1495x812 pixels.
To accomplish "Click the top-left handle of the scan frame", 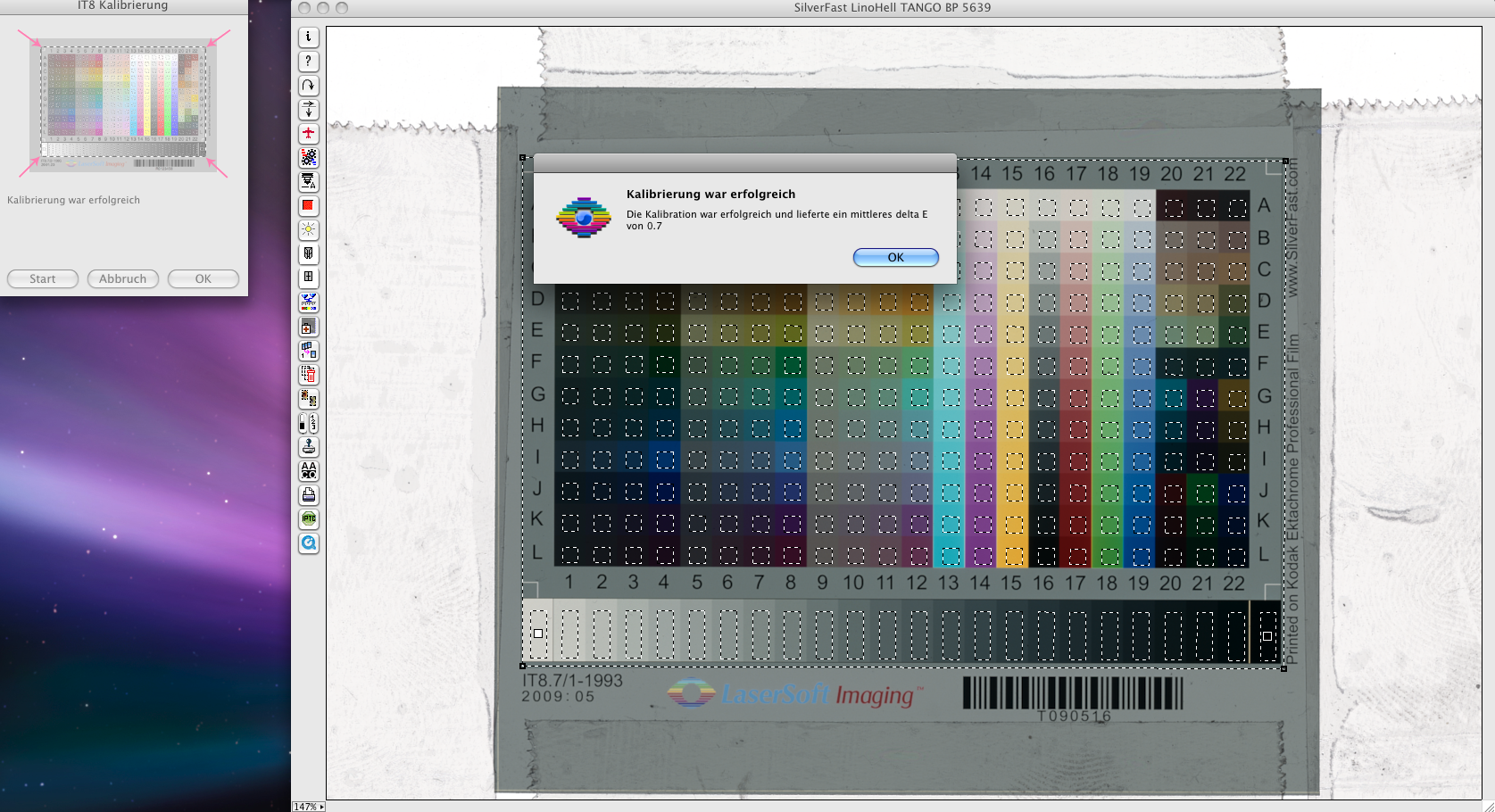I will [x=523, y=158].
